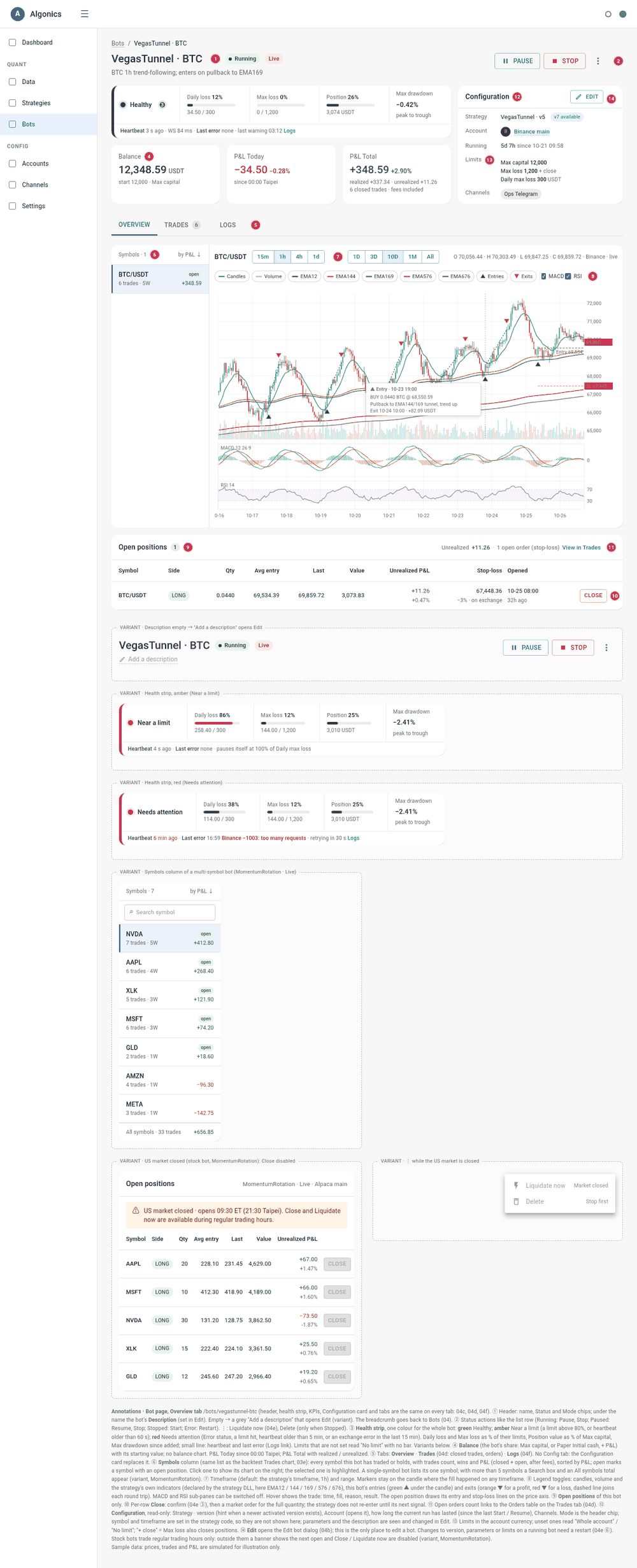The width and height of the screenshot is (637, 1568).
Task: Click the trash icon for Delete
Action: coord(516,1202)
